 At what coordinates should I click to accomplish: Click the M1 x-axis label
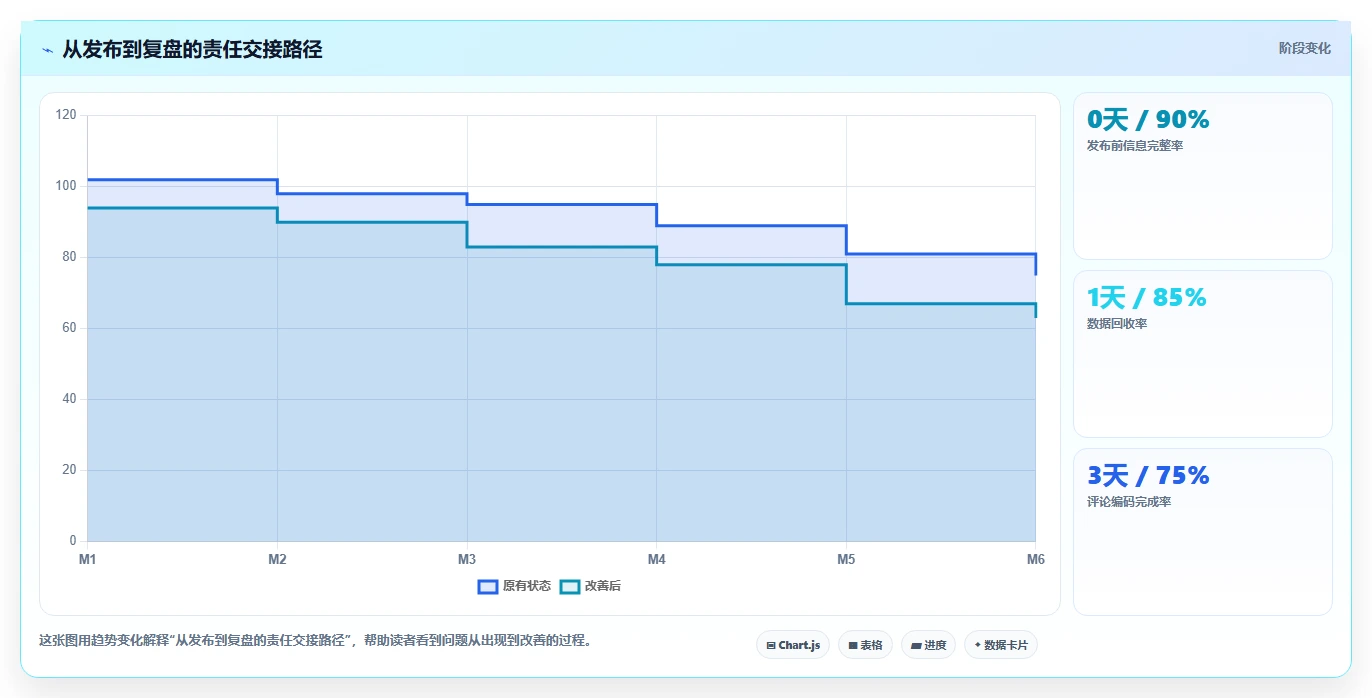pyautogui.click(x=88, y=559)
